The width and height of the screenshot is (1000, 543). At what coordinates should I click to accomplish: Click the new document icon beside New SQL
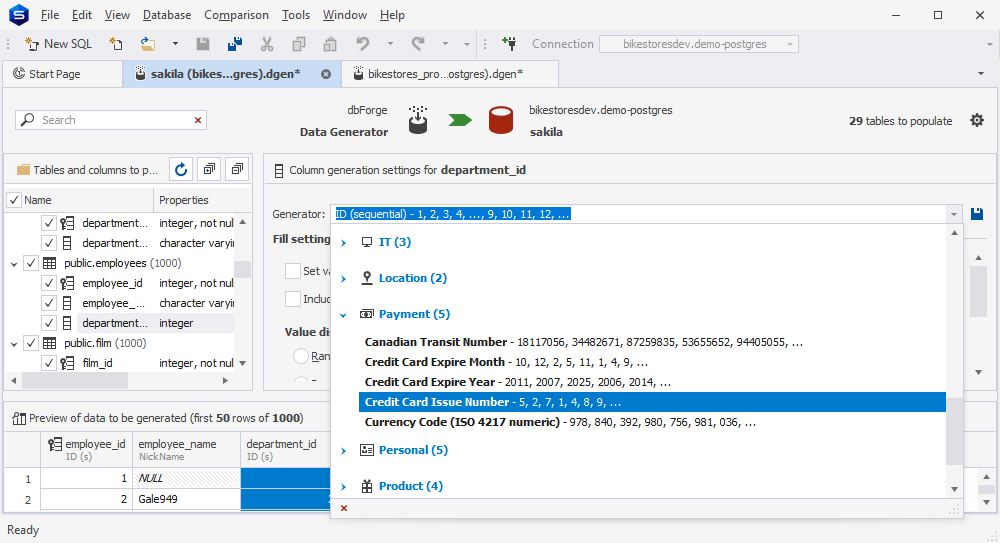pos(115,44)
